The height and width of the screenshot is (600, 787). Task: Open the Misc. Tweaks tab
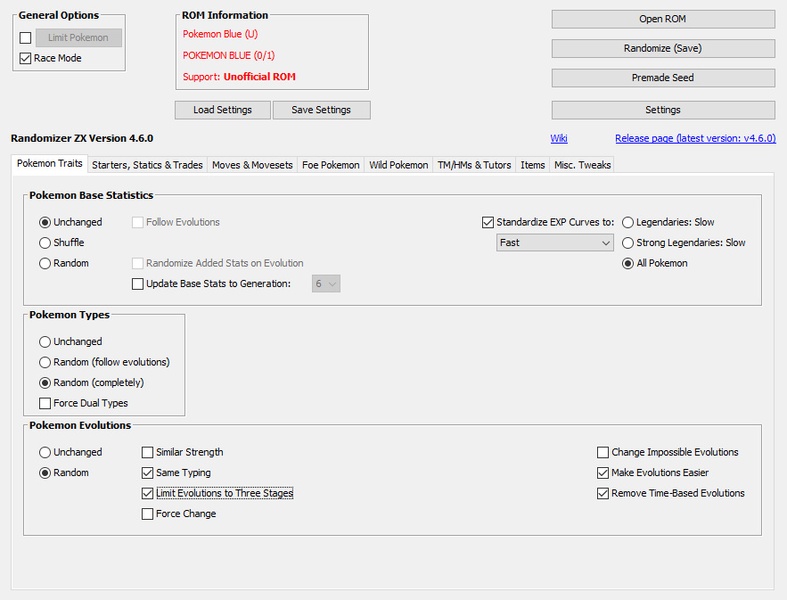click(582, 165)
